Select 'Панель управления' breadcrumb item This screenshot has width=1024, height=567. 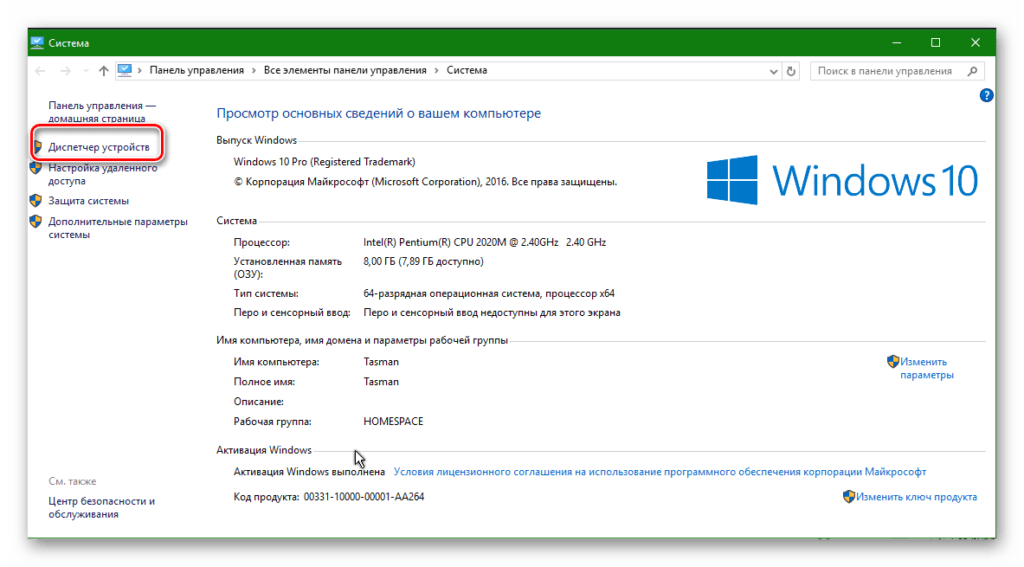(x=196, y=71)
